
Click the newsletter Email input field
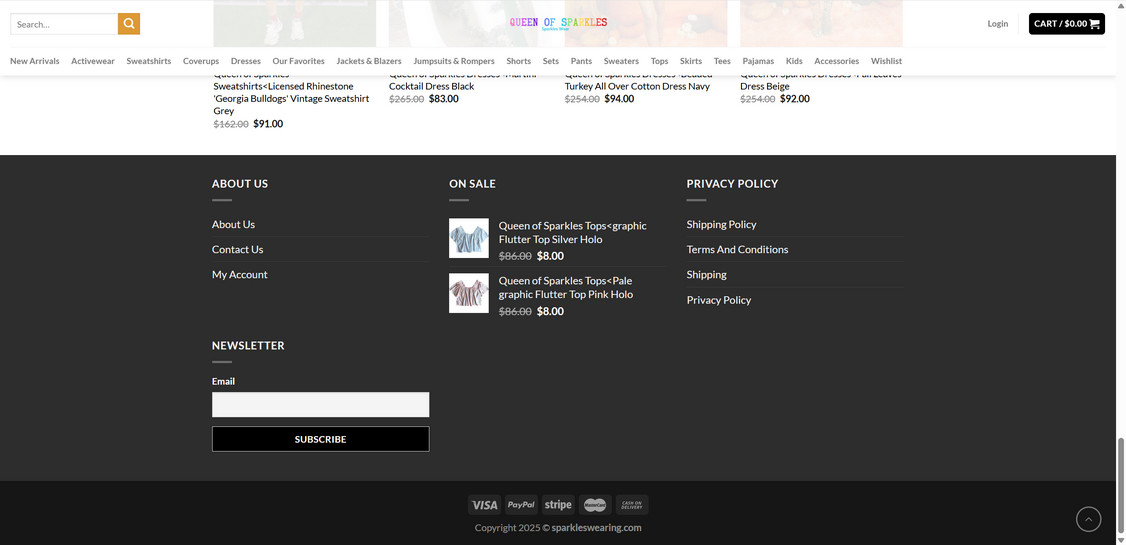click(x=320, y=404)
